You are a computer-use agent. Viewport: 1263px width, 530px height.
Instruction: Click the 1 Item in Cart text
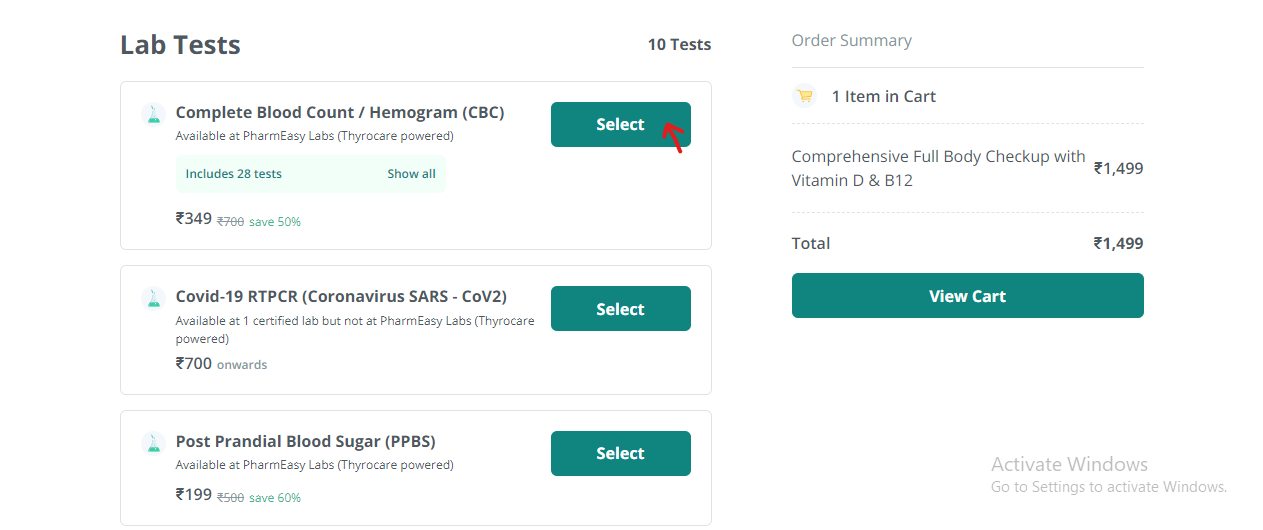[x=884, y=97]
